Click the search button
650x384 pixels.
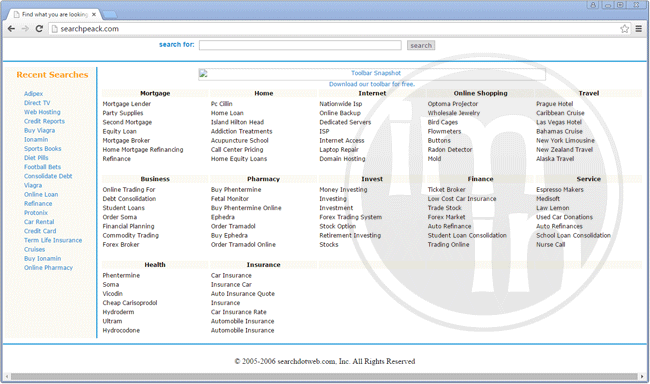click(x=421, y=45)
